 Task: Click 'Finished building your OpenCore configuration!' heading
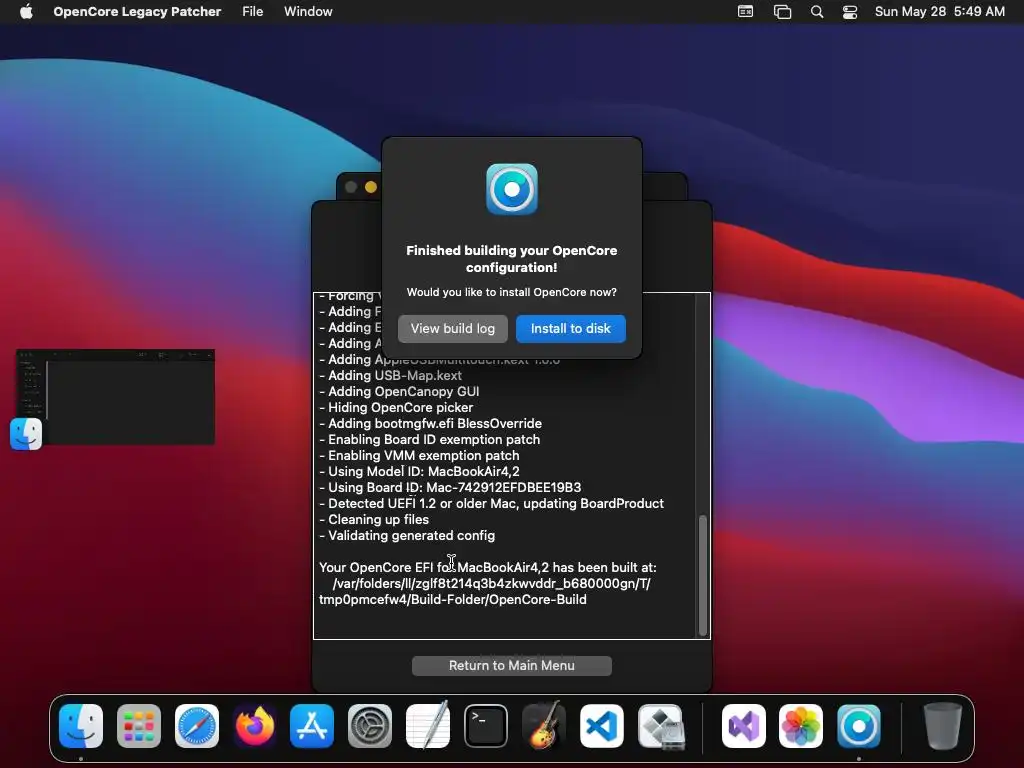tap(512, 259)
